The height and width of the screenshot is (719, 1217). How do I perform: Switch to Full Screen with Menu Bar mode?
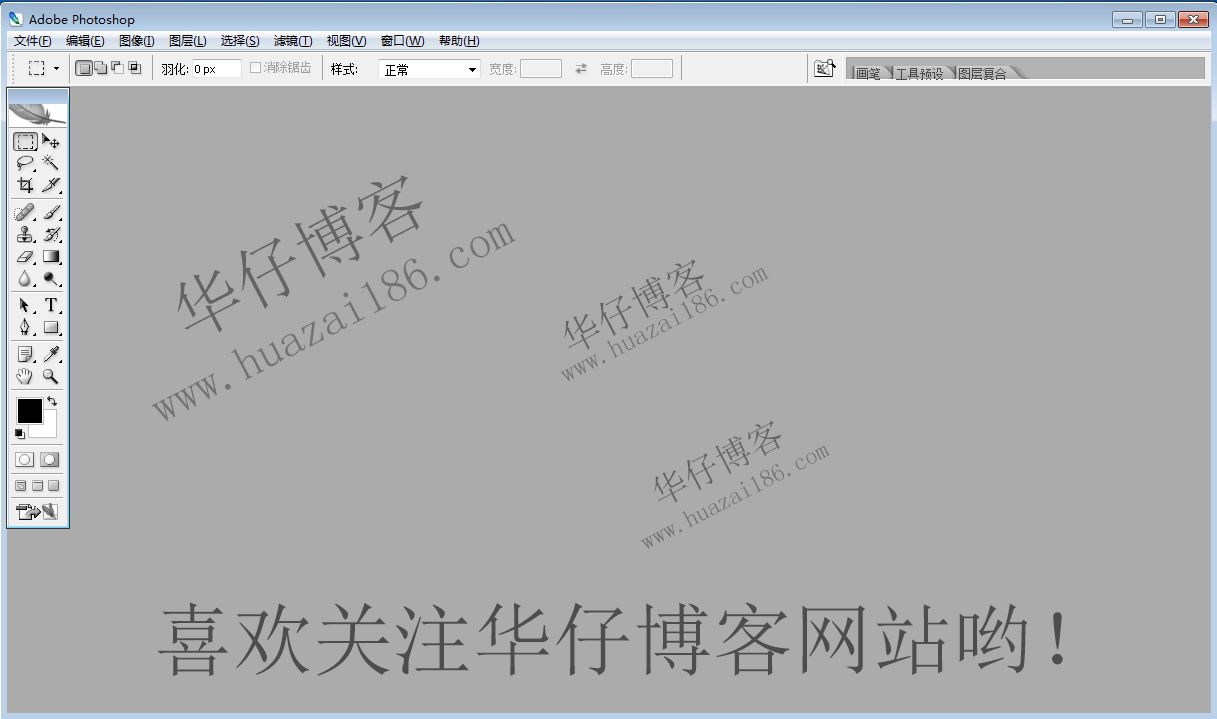click(x=38, y=486)
